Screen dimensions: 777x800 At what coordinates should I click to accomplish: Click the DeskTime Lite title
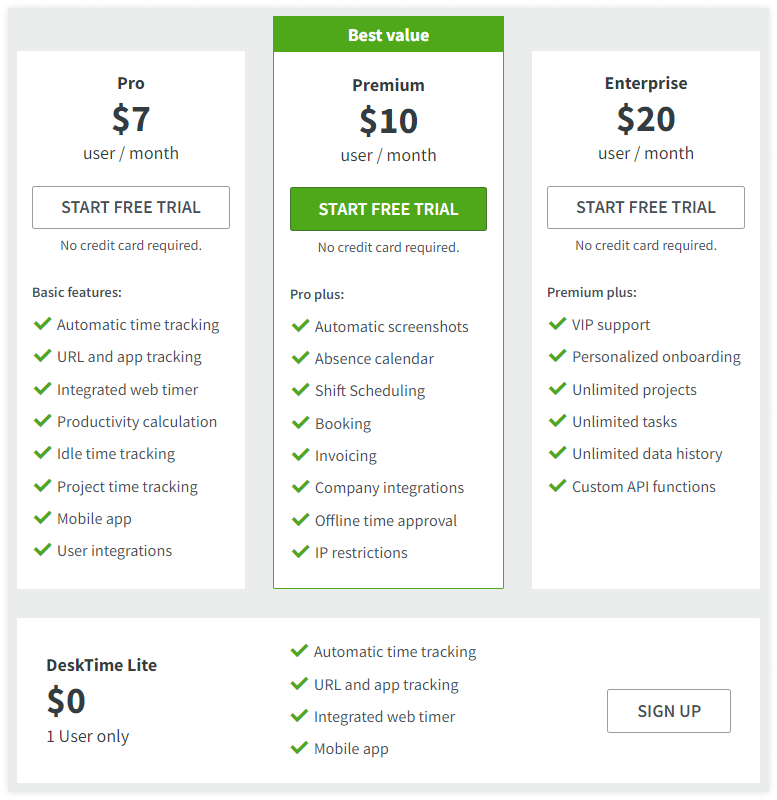point(102,665)
